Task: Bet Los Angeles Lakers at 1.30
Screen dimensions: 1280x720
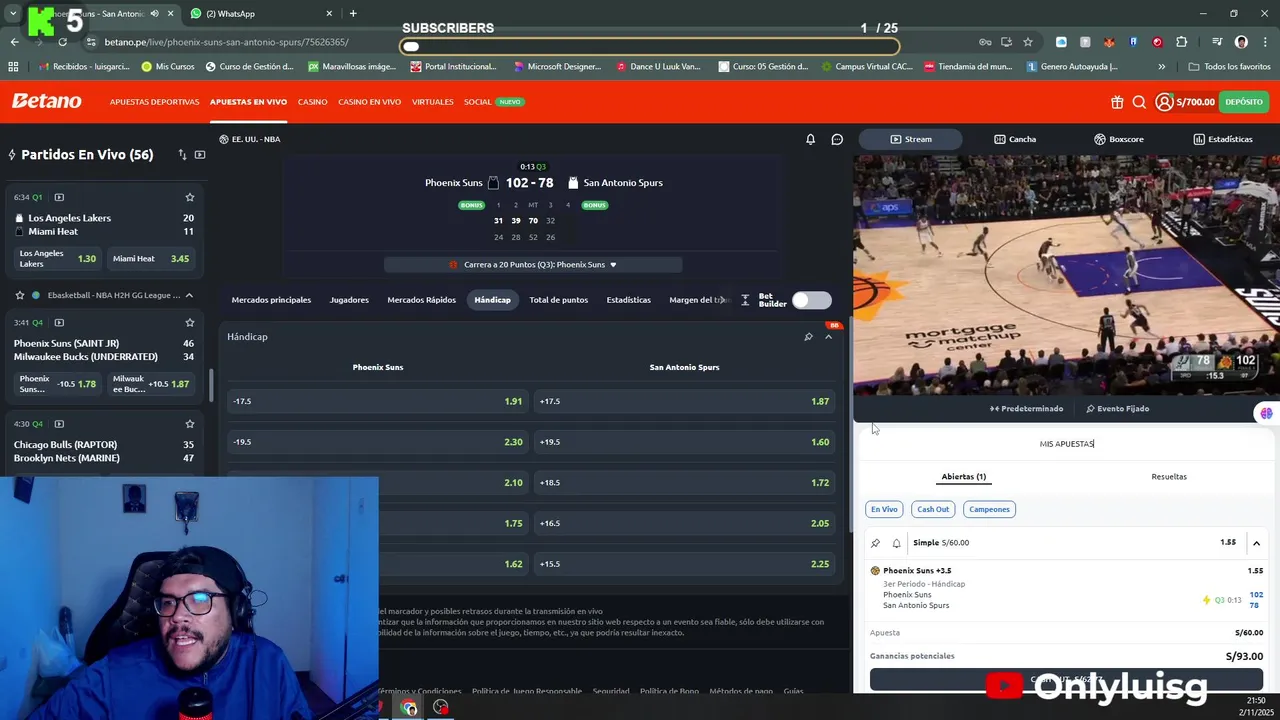Action: [58, 259]
